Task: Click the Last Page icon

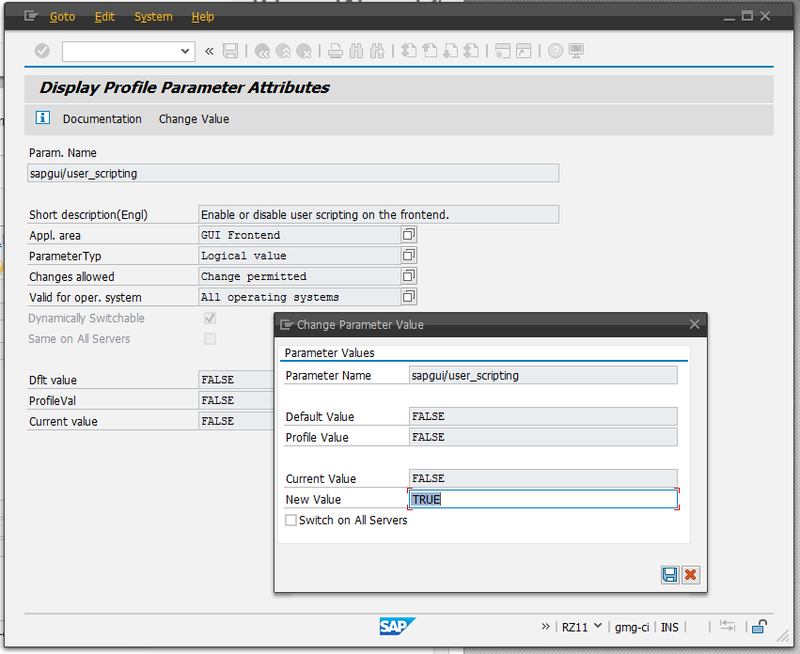Action: [471, 51]
